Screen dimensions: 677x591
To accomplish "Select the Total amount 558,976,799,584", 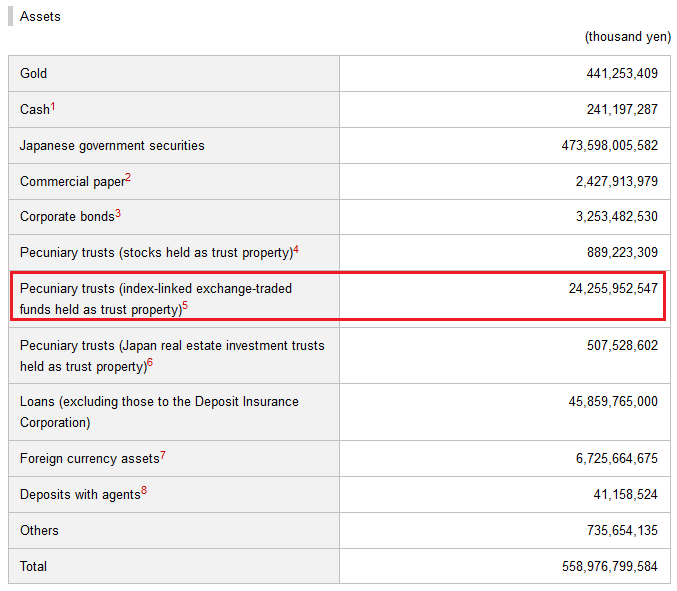I will click(610, 567).
